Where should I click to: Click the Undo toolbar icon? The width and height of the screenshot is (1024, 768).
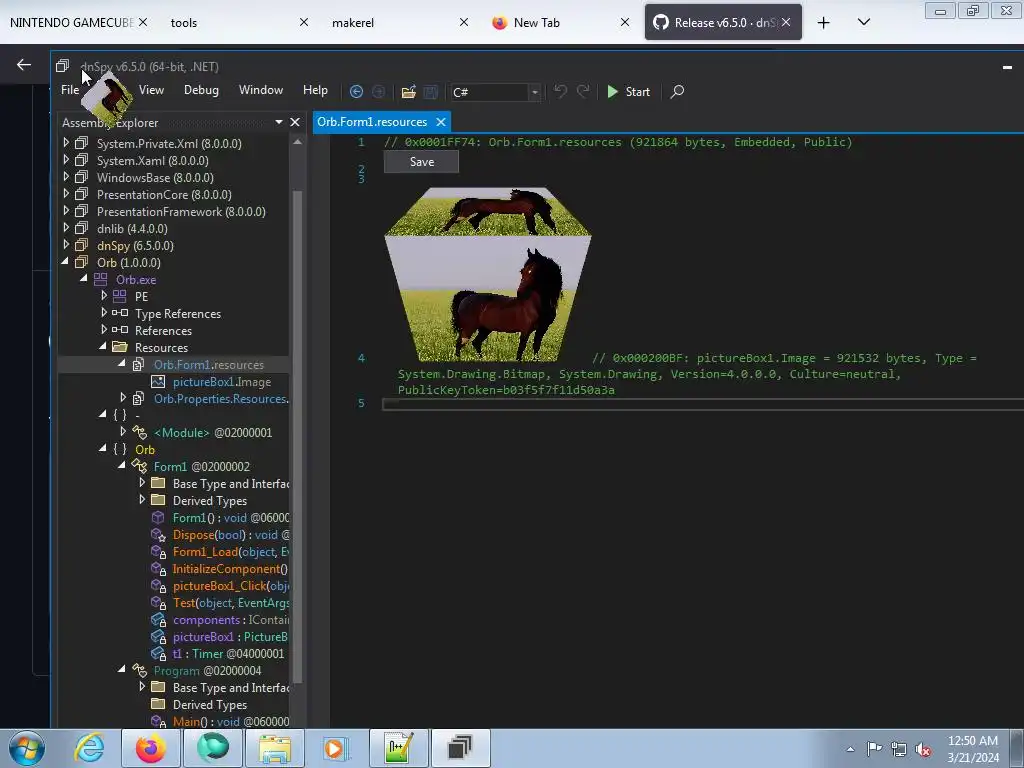[x=560, y=91]
